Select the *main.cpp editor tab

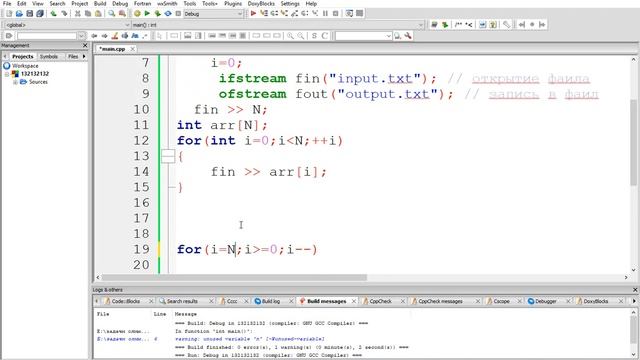pyautogui.click(x=113, y=49)
